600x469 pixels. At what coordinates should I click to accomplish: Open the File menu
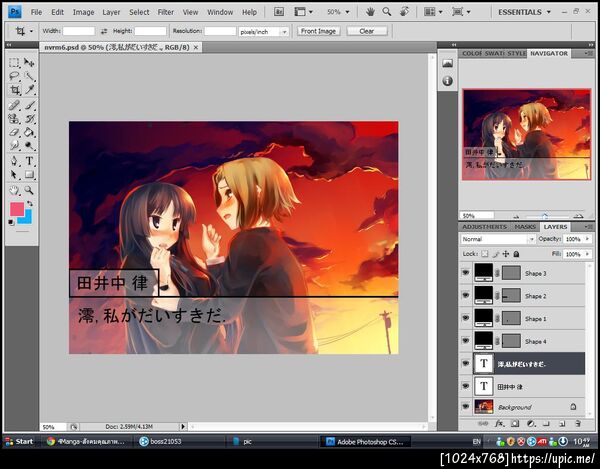point(36,12)
